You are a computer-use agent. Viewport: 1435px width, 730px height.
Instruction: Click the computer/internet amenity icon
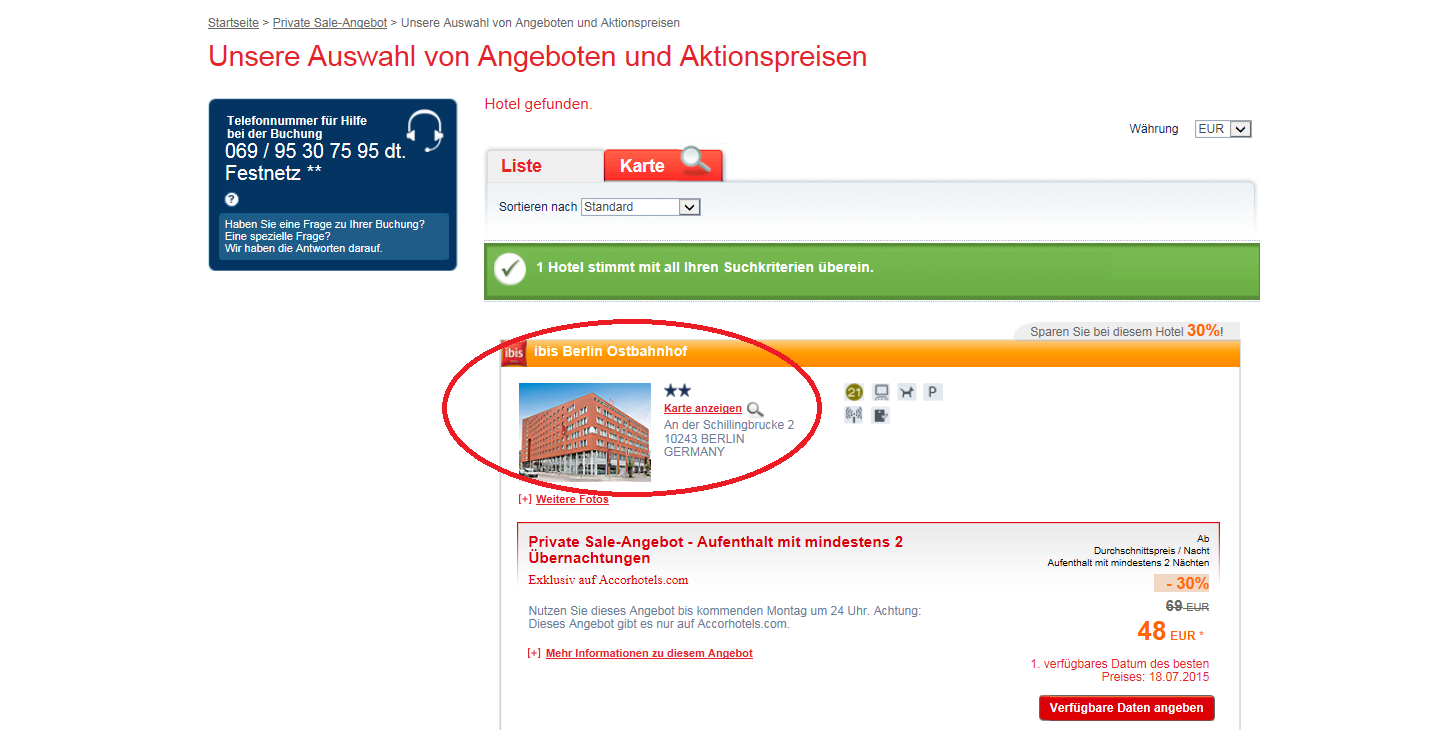881,392
